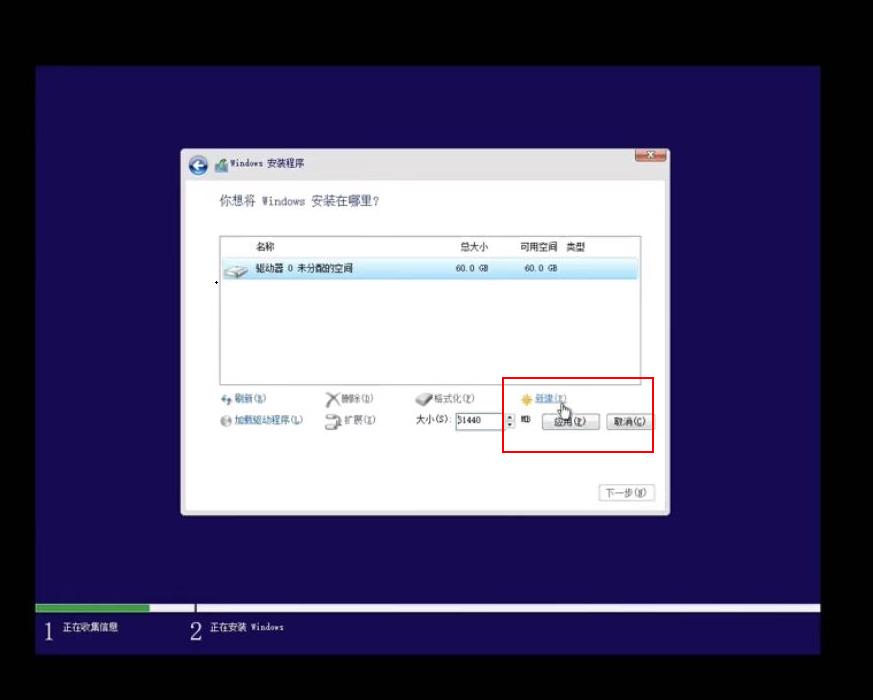Image resolution: width=873 pixels, height=700 pixels.
Task: Click the new partition star icon
Action: 526,399
